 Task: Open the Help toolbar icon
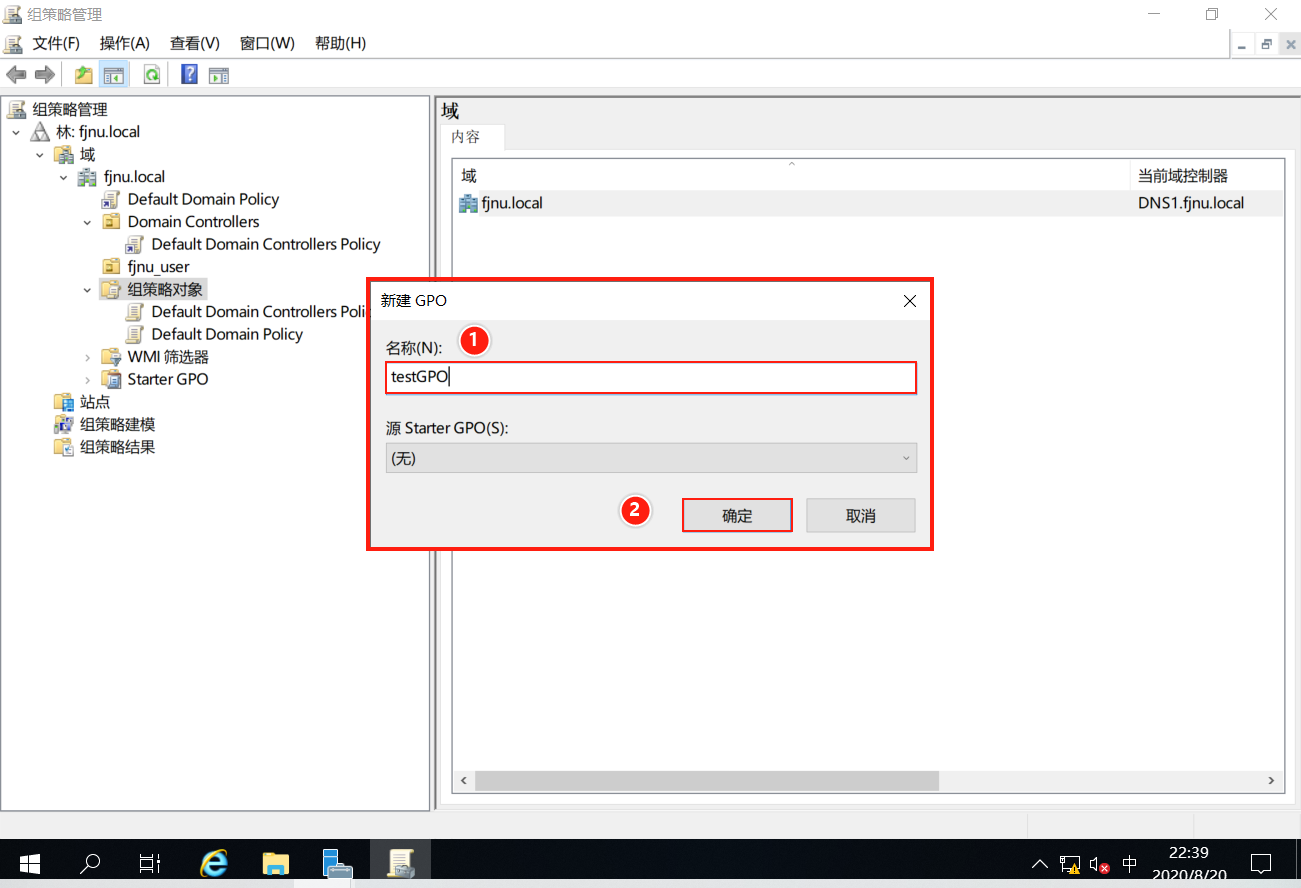(189, 75)
